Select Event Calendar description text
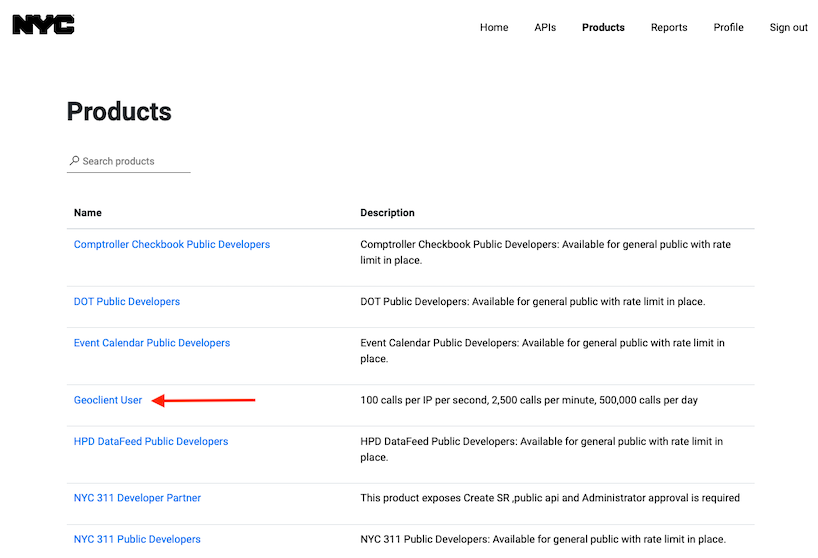This screenshot has width=818, height=558. tap(542, 350)
